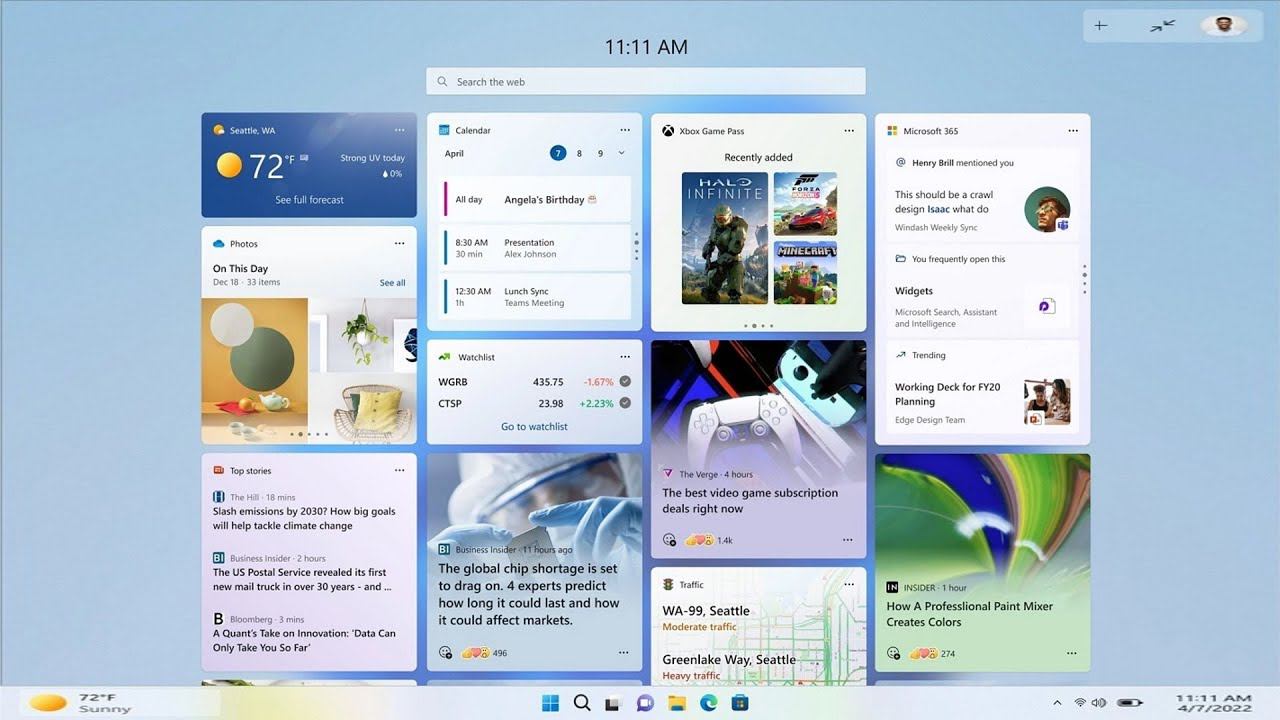Image resolution: width=1280 pixels, height=720 pixels.
Task: Open Xbox Game Pass widget options menu
Action: [x=849, y=131]
